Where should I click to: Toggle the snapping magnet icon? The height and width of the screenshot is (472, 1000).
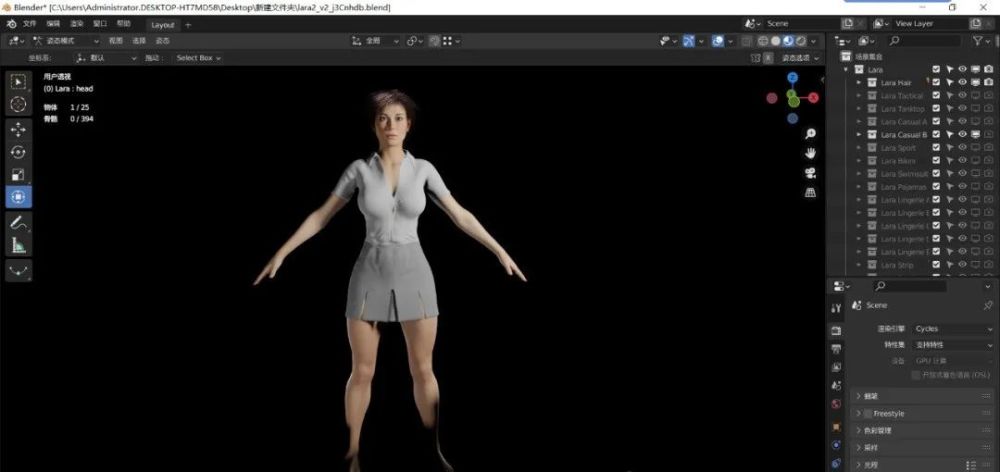[434, 41]
